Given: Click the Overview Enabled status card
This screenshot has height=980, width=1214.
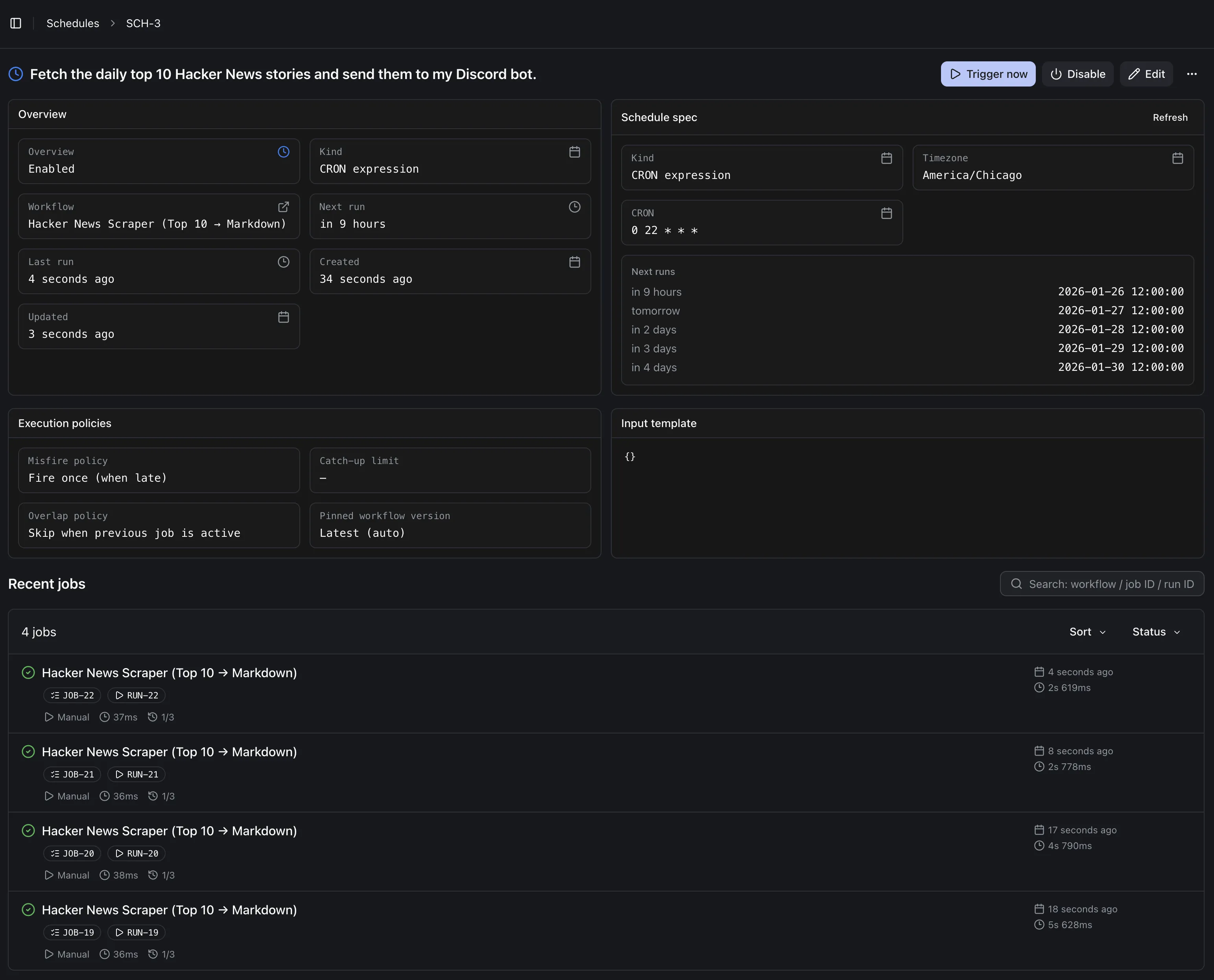Looking at the screenshot, I should click(159, 161).
